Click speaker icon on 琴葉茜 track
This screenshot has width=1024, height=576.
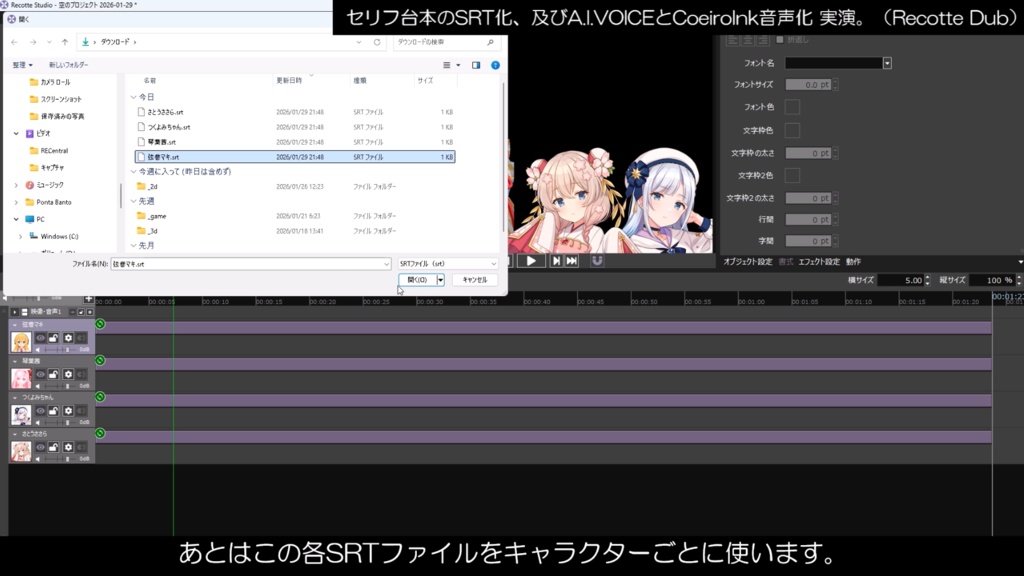tap(37, 387)
